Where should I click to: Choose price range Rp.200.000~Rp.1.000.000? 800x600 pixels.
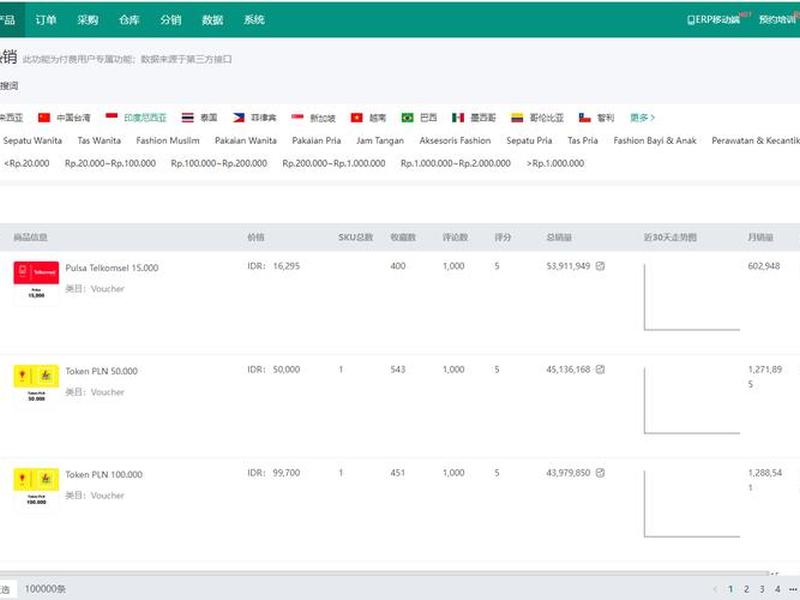pyautogui.click(x=334, y=163)
